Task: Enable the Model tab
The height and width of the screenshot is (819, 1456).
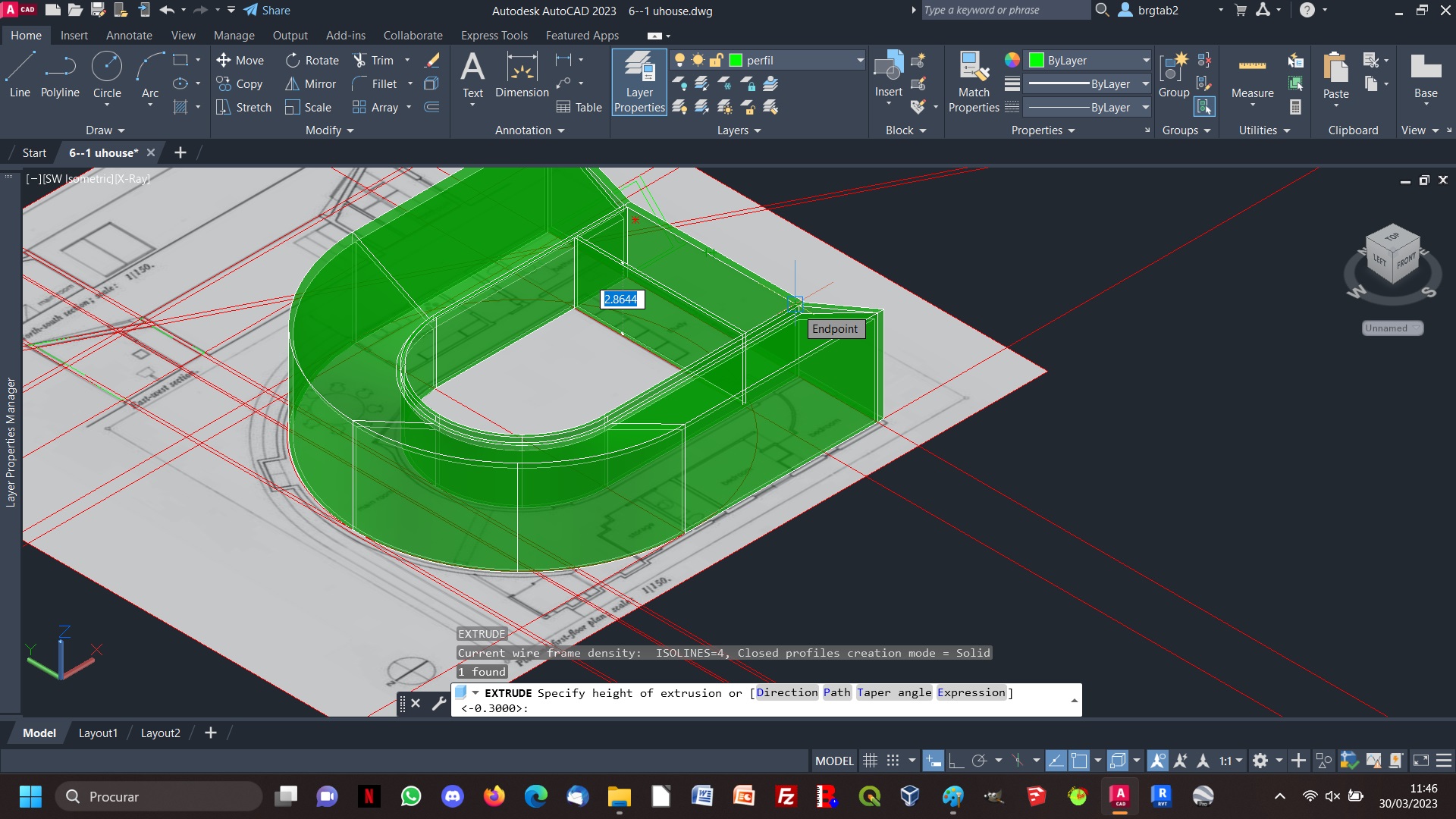Action: (x=38, y=732)
